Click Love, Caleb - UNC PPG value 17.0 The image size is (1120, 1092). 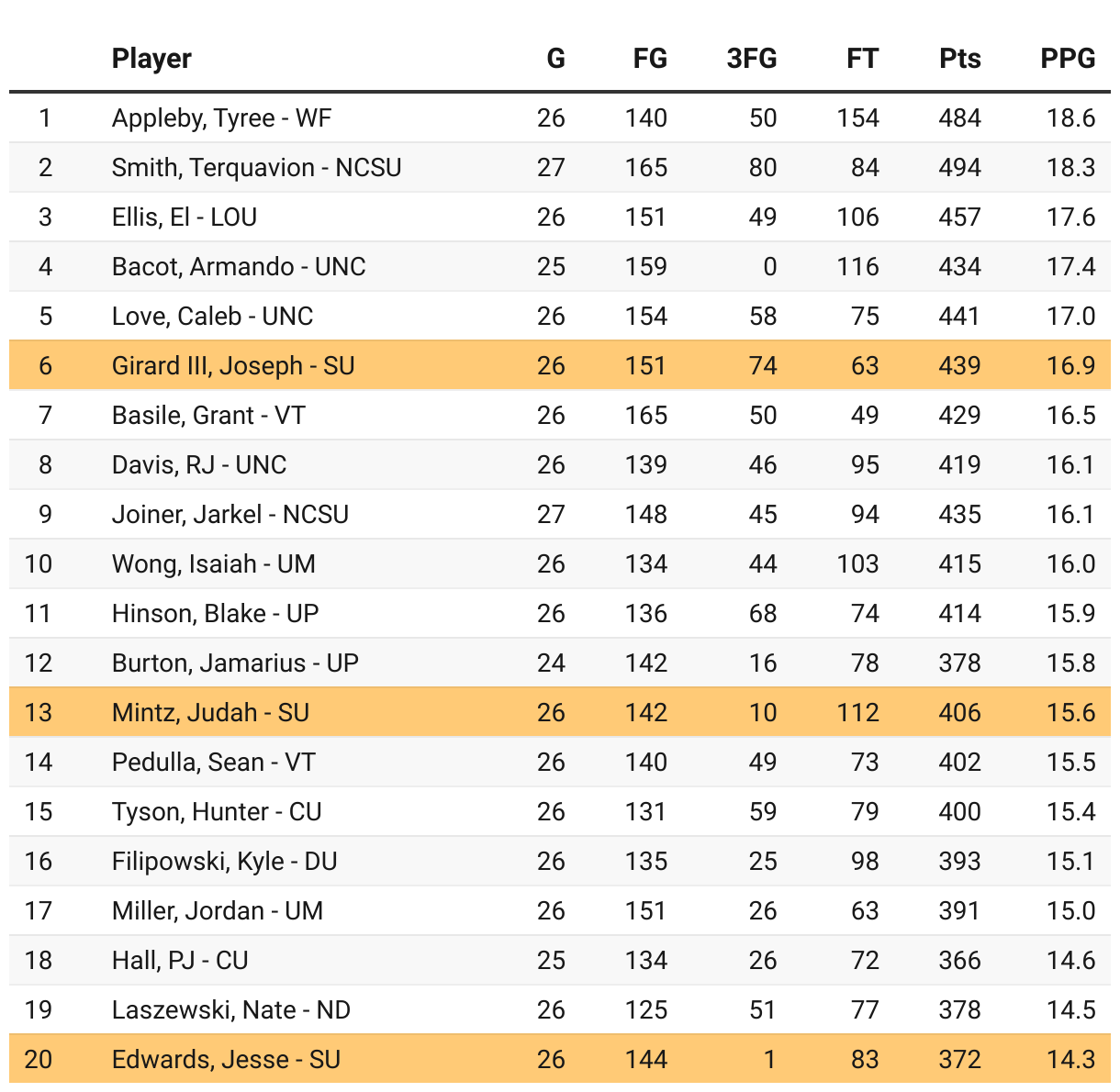[x=1070, y=317]
